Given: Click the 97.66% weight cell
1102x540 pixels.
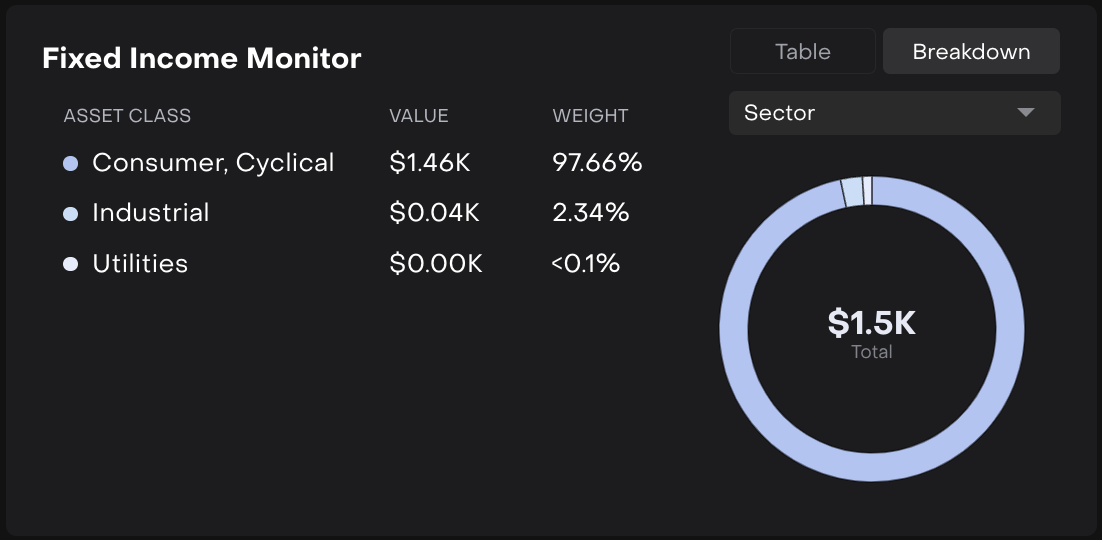Looking at the screenshot, I should click(x=597, y=163).
